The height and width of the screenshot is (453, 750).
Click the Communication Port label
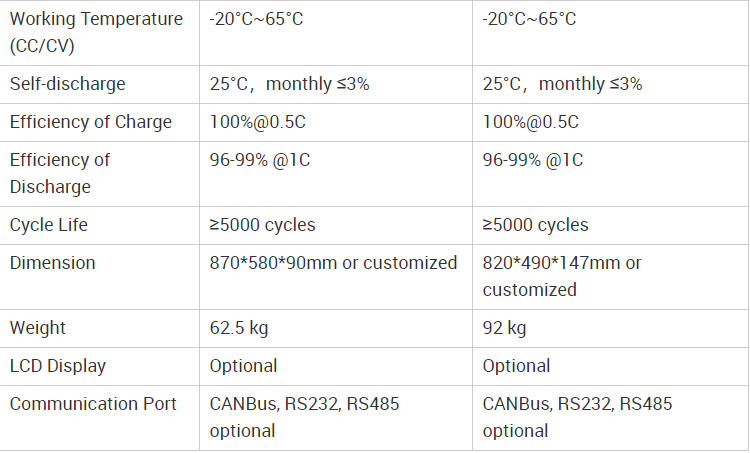tap(93, 404)
